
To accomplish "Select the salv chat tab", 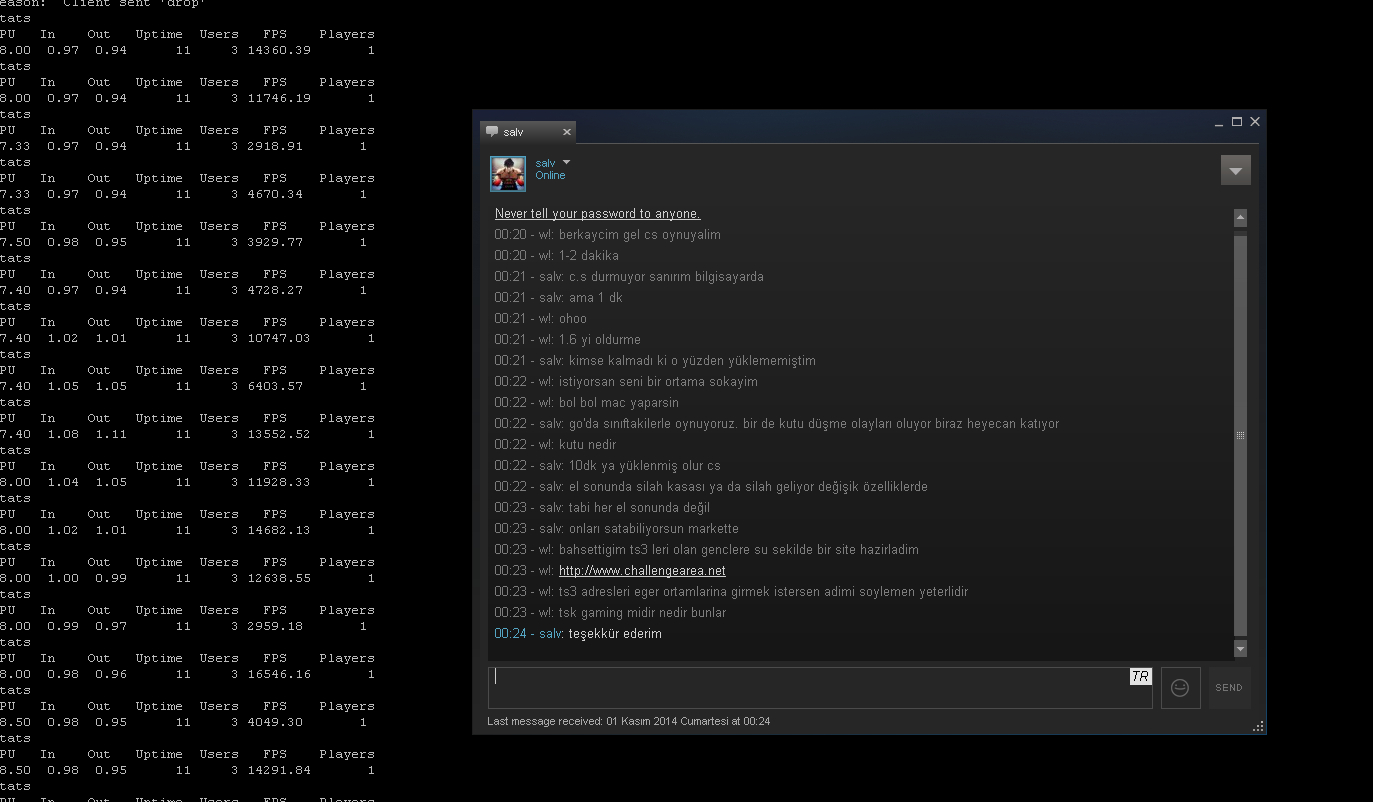I will [x=528, y=132].
